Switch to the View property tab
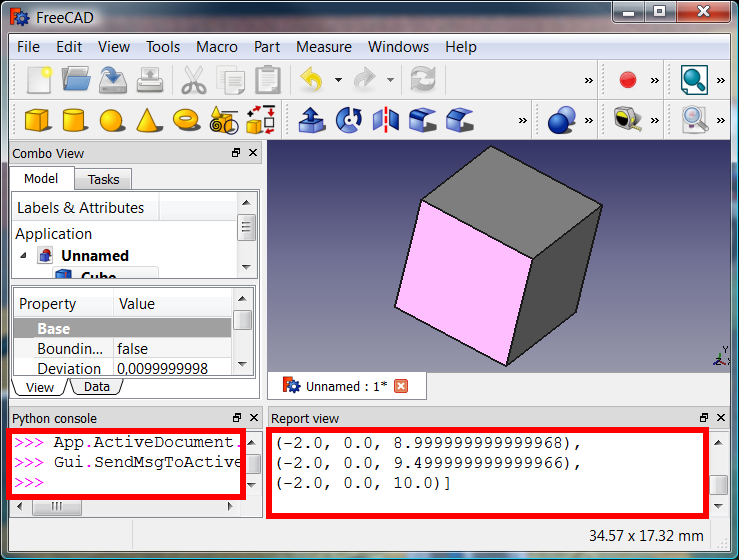This screenshot has width=739, height=560. pyautogui.click(x=40, y=387)
